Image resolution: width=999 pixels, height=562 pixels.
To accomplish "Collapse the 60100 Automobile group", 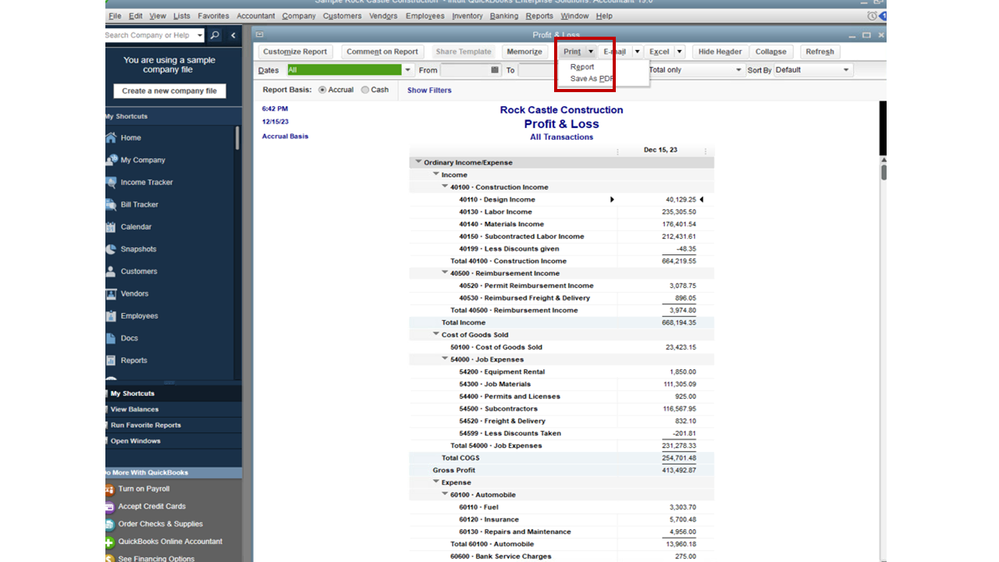I will 445,494.
